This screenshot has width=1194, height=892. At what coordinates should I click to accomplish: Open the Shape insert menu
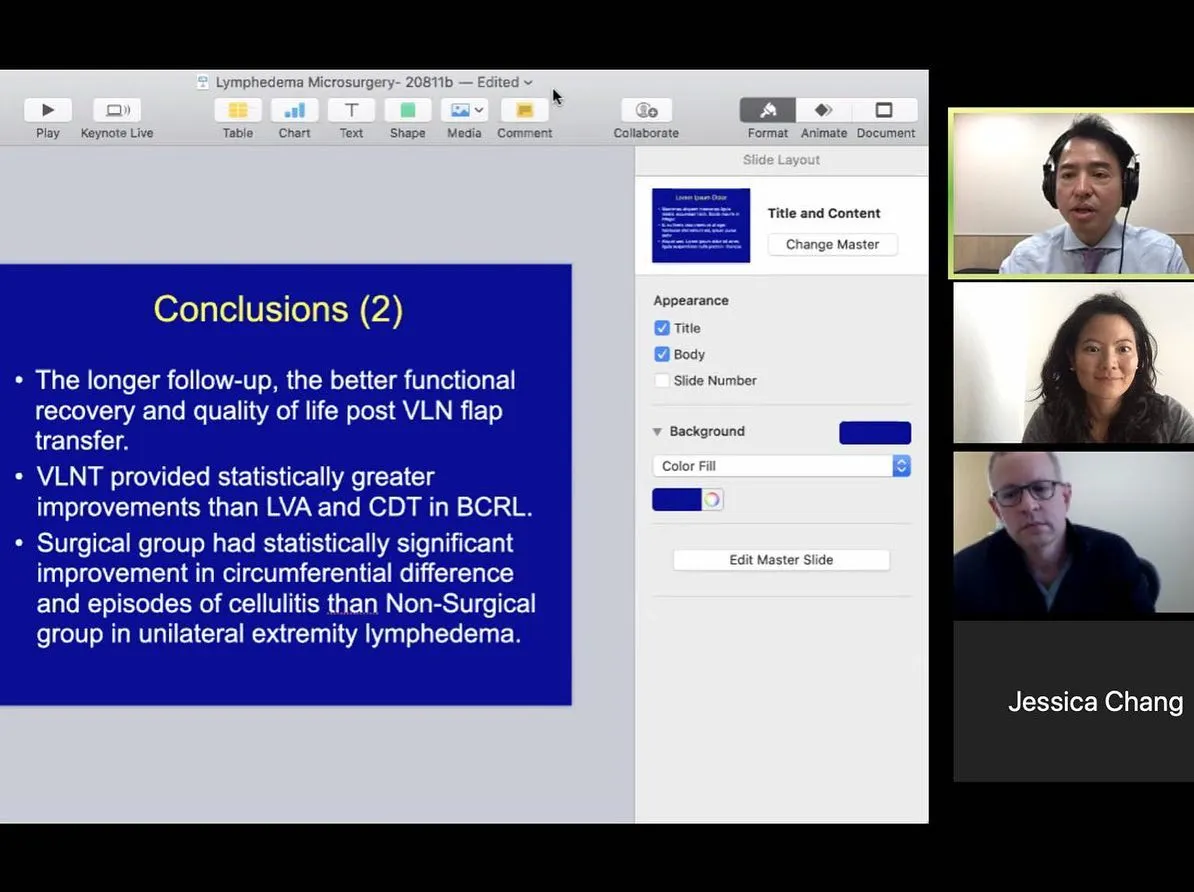point(407,111)
